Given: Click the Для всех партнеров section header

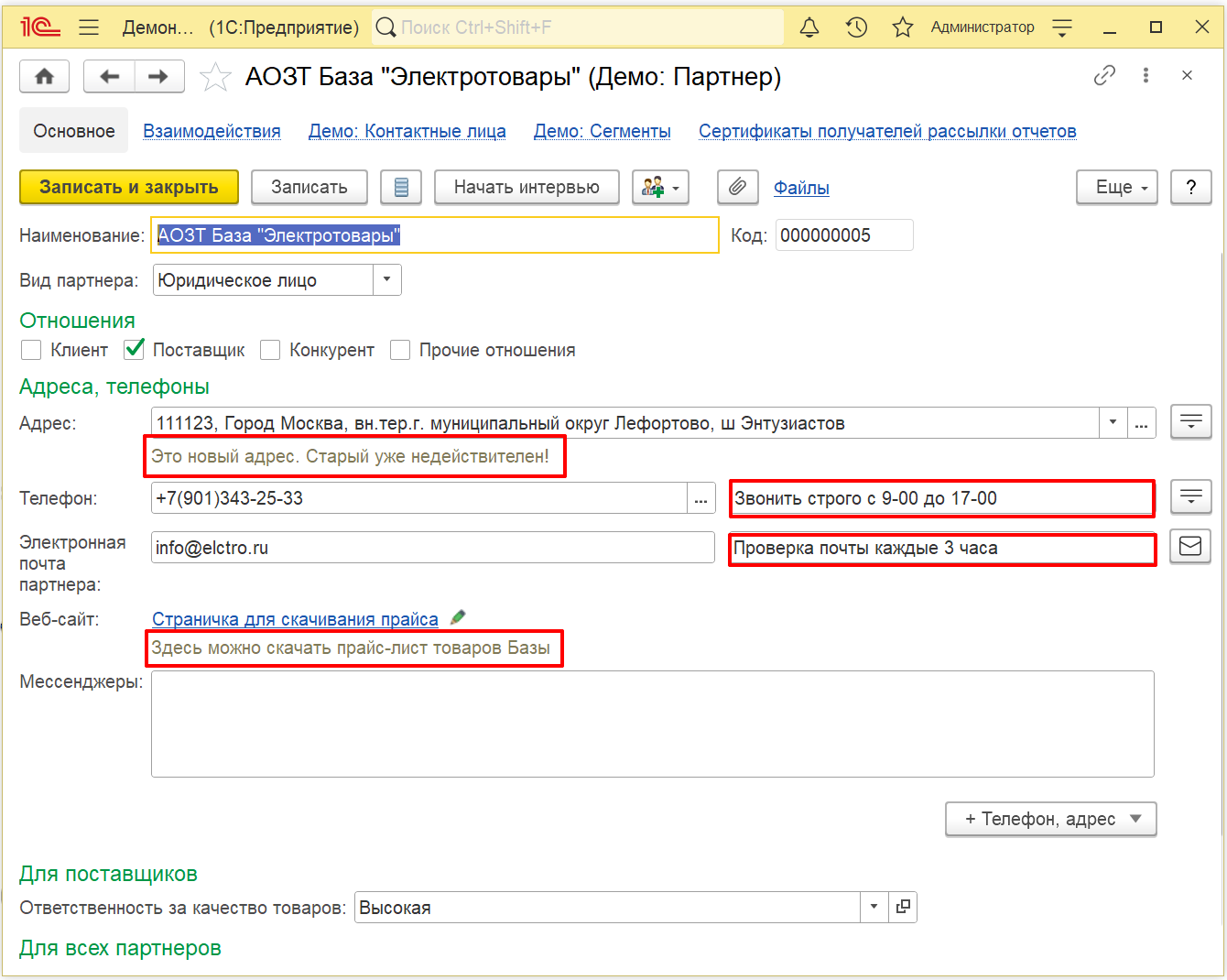Looking at the screenshot, I should point(120,948).
